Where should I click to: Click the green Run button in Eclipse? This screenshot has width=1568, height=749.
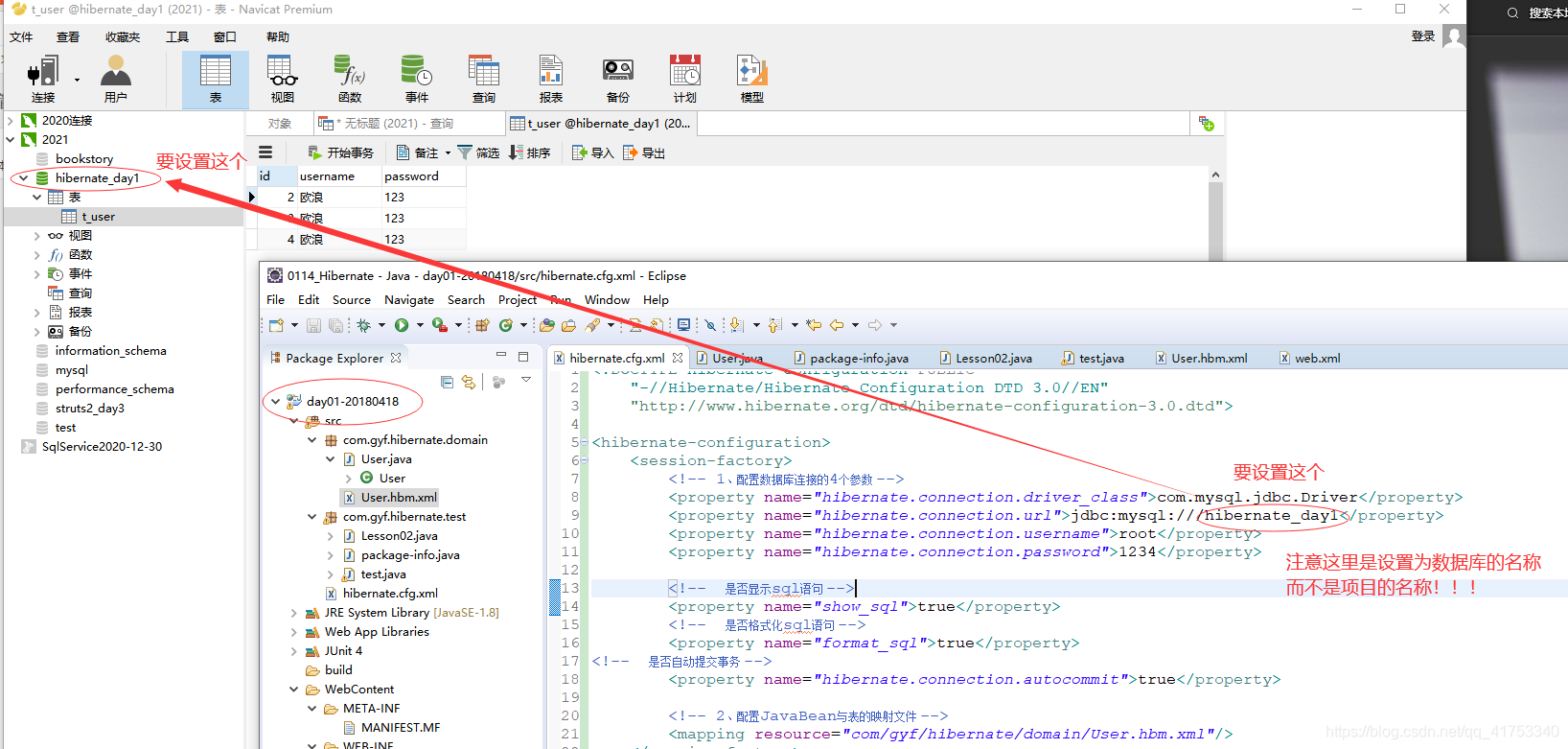coord(402,325)
